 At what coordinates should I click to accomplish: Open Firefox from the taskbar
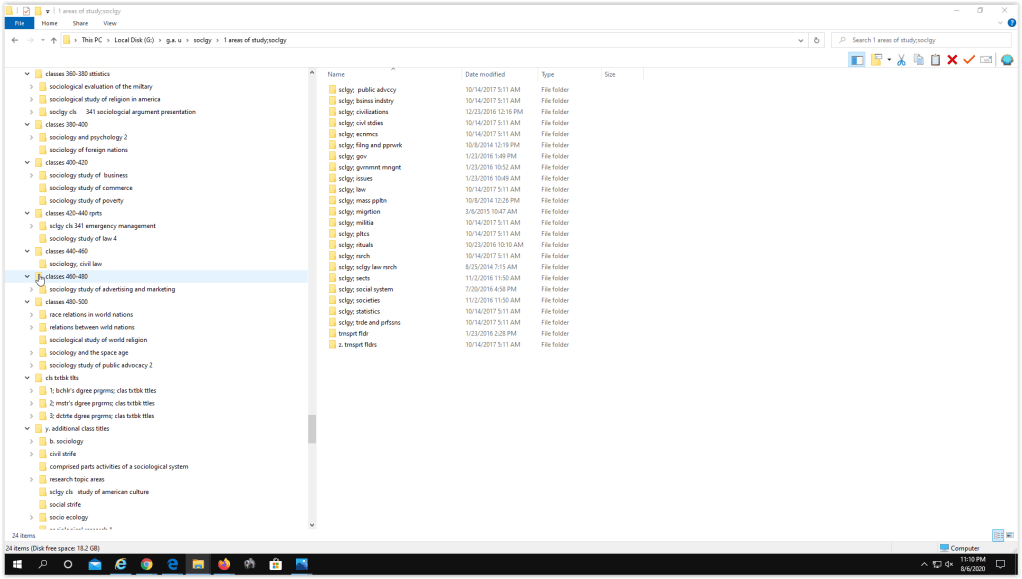click(x=224, y=565)
